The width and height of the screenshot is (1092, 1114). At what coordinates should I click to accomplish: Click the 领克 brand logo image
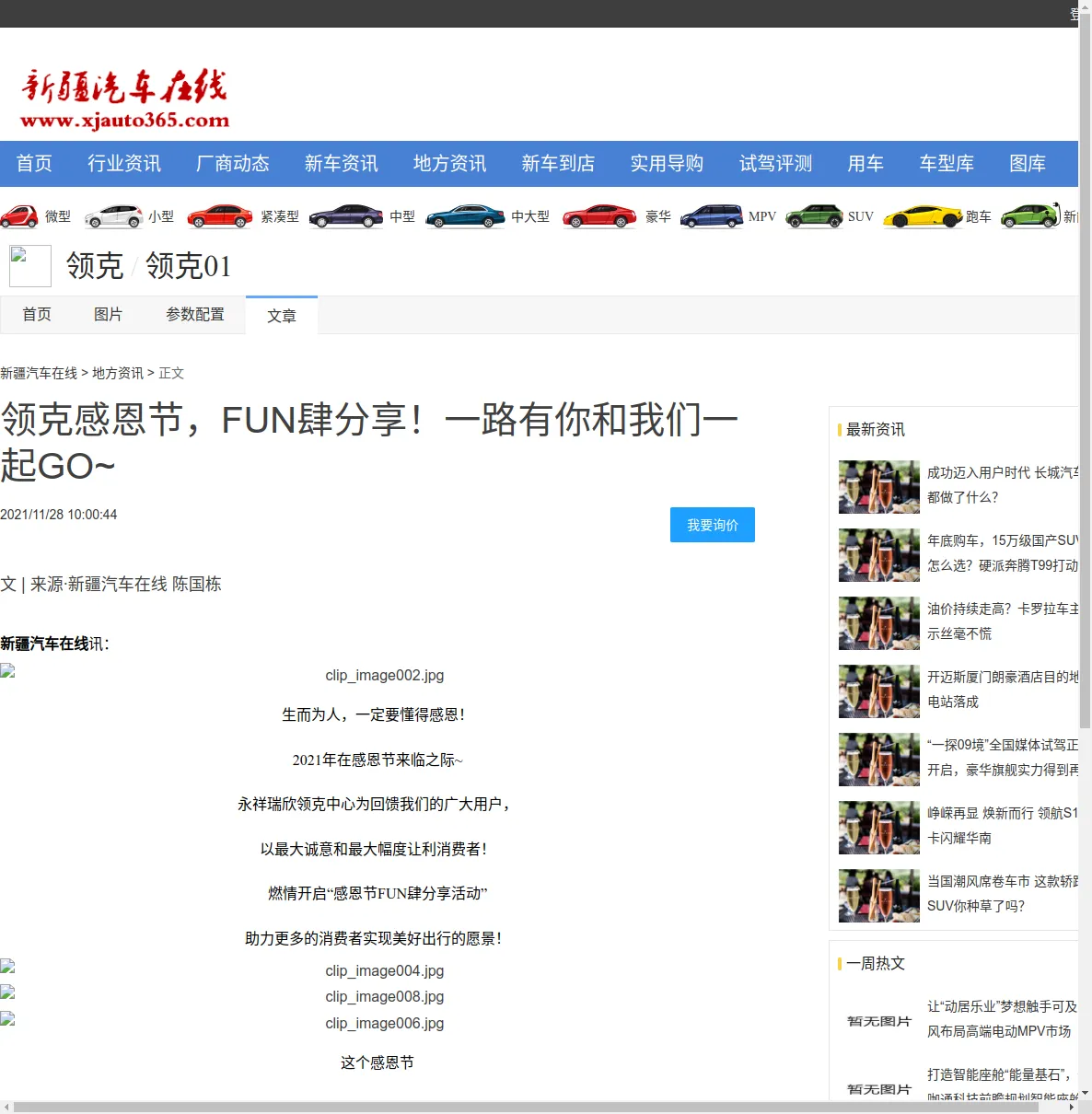pyautogui.click(x=30, y=266)
